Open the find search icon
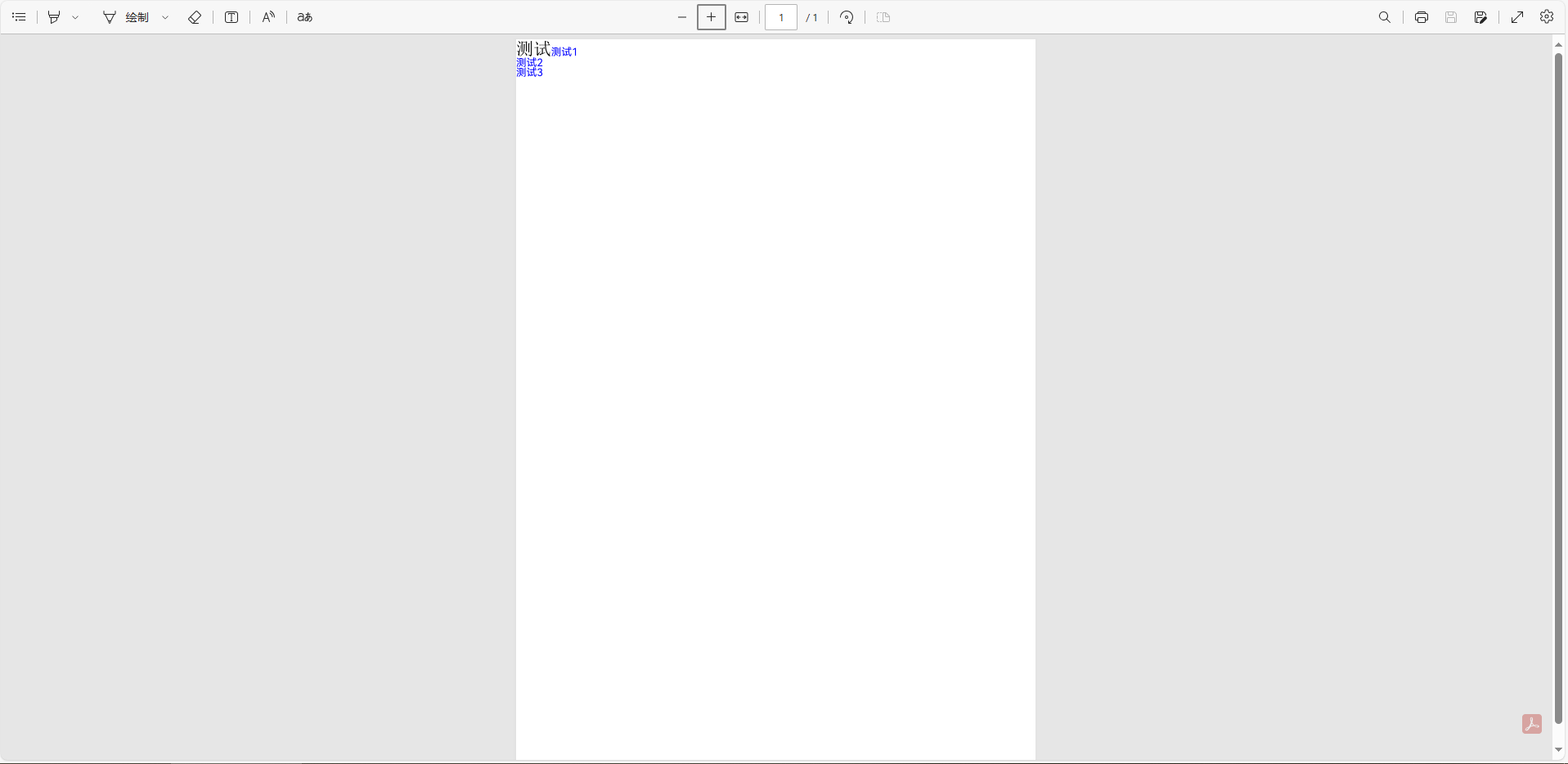The width and height of the screenshot is (1568, 764). (1385, 17)
